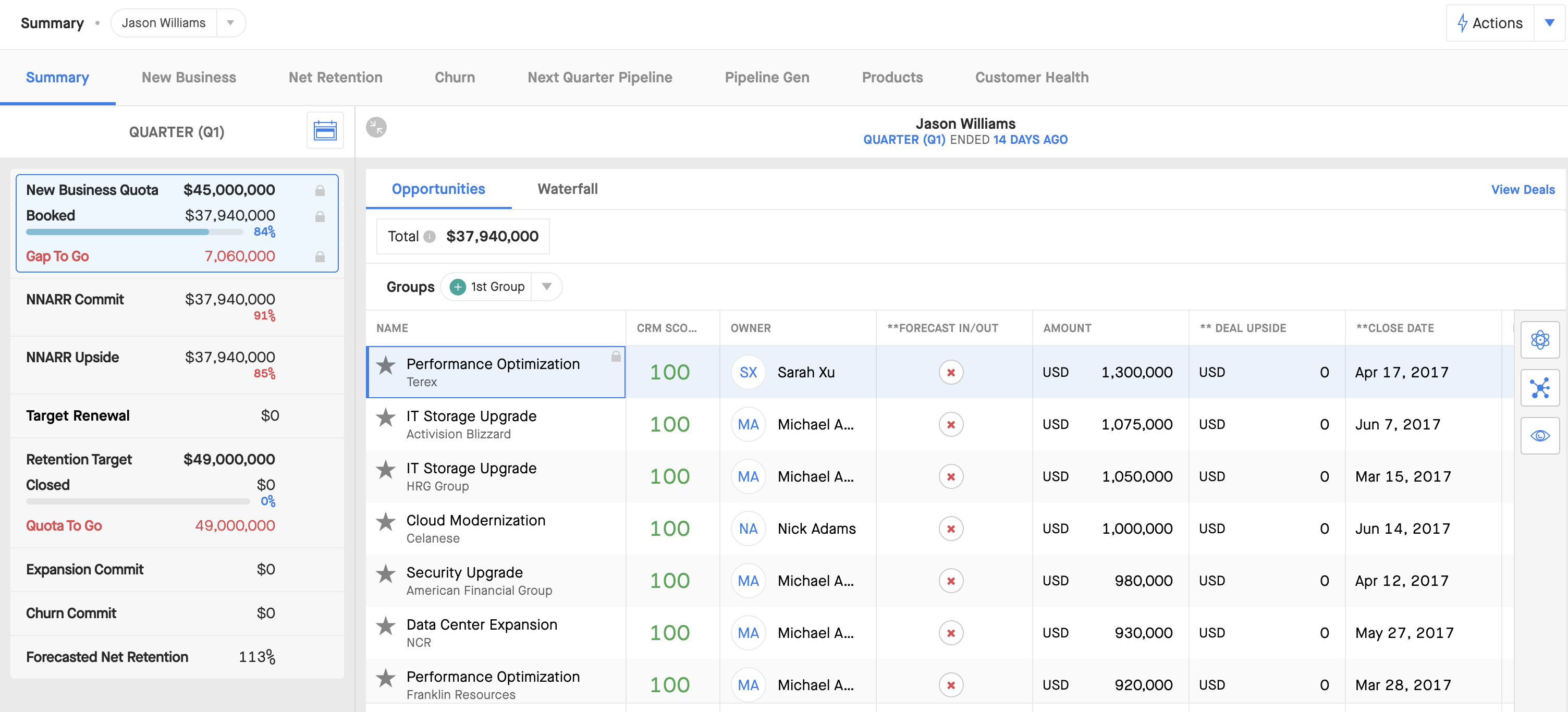Click the QUARTER (Q1) link in header
Viewport: 1568px width, 712px height.
point(904,140)
